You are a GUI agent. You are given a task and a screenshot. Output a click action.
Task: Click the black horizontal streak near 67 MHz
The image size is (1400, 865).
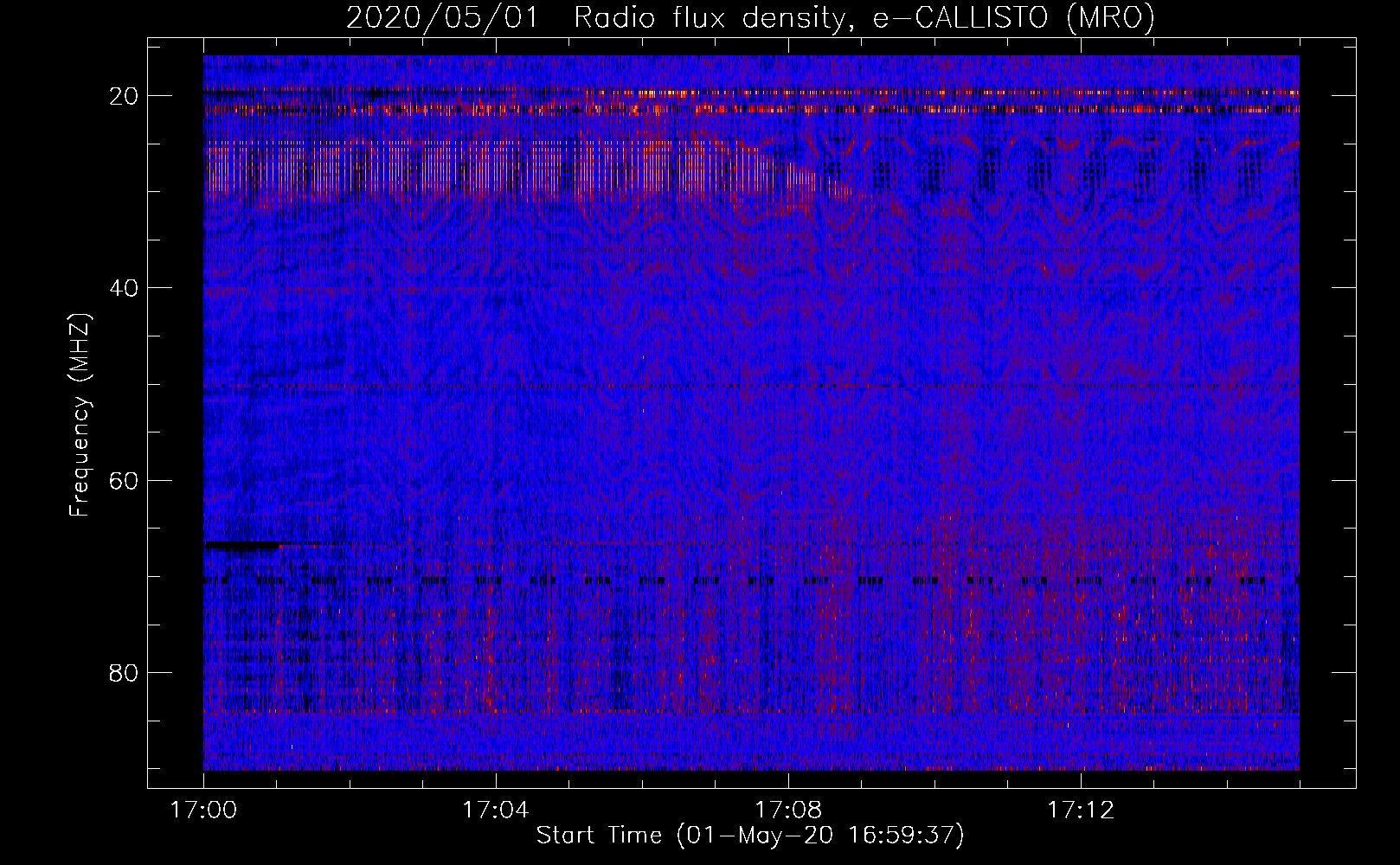(x=242, y=546)
